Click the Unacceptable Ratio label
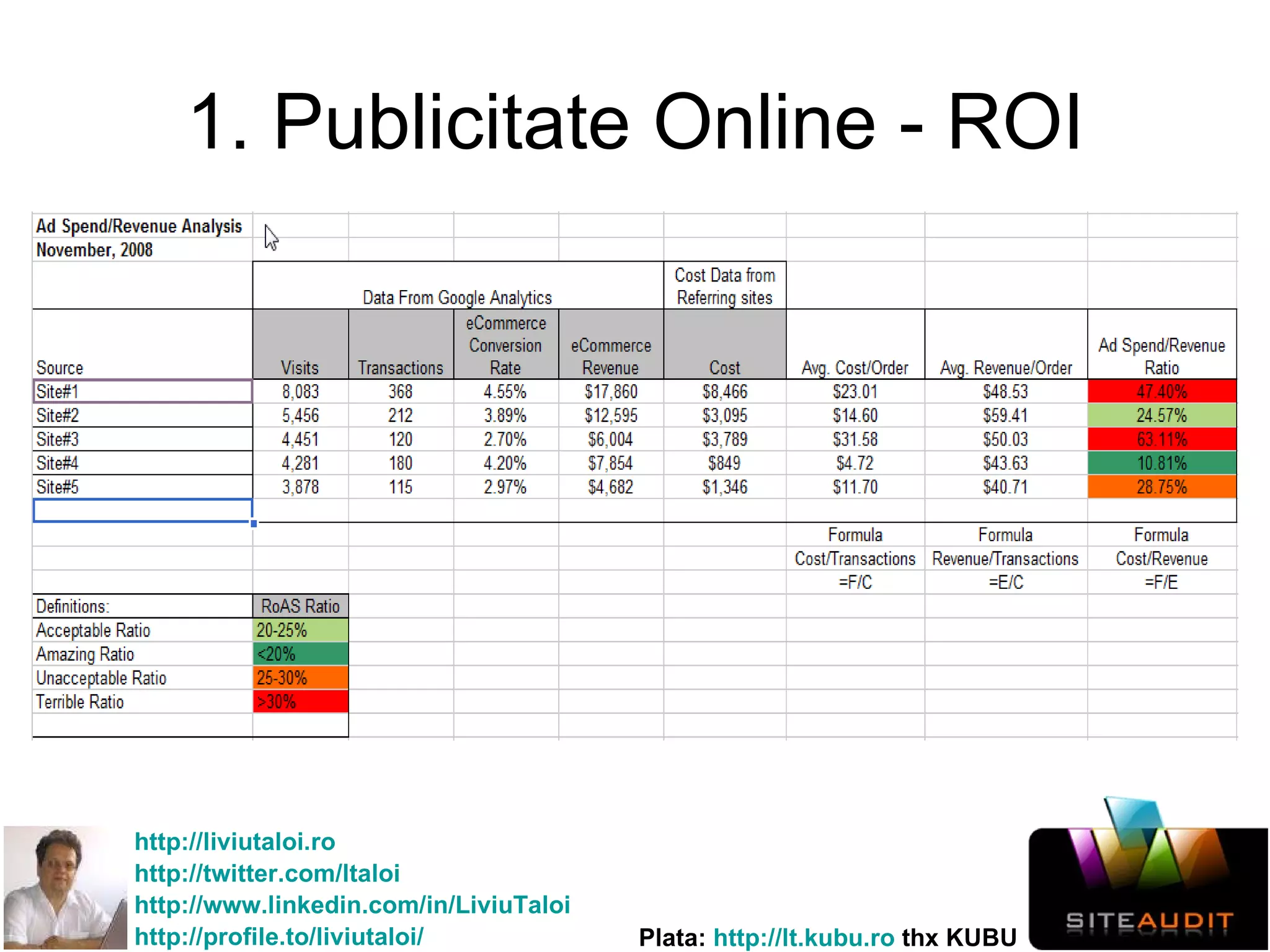1270x952 pixels. (x=143, y=678)
